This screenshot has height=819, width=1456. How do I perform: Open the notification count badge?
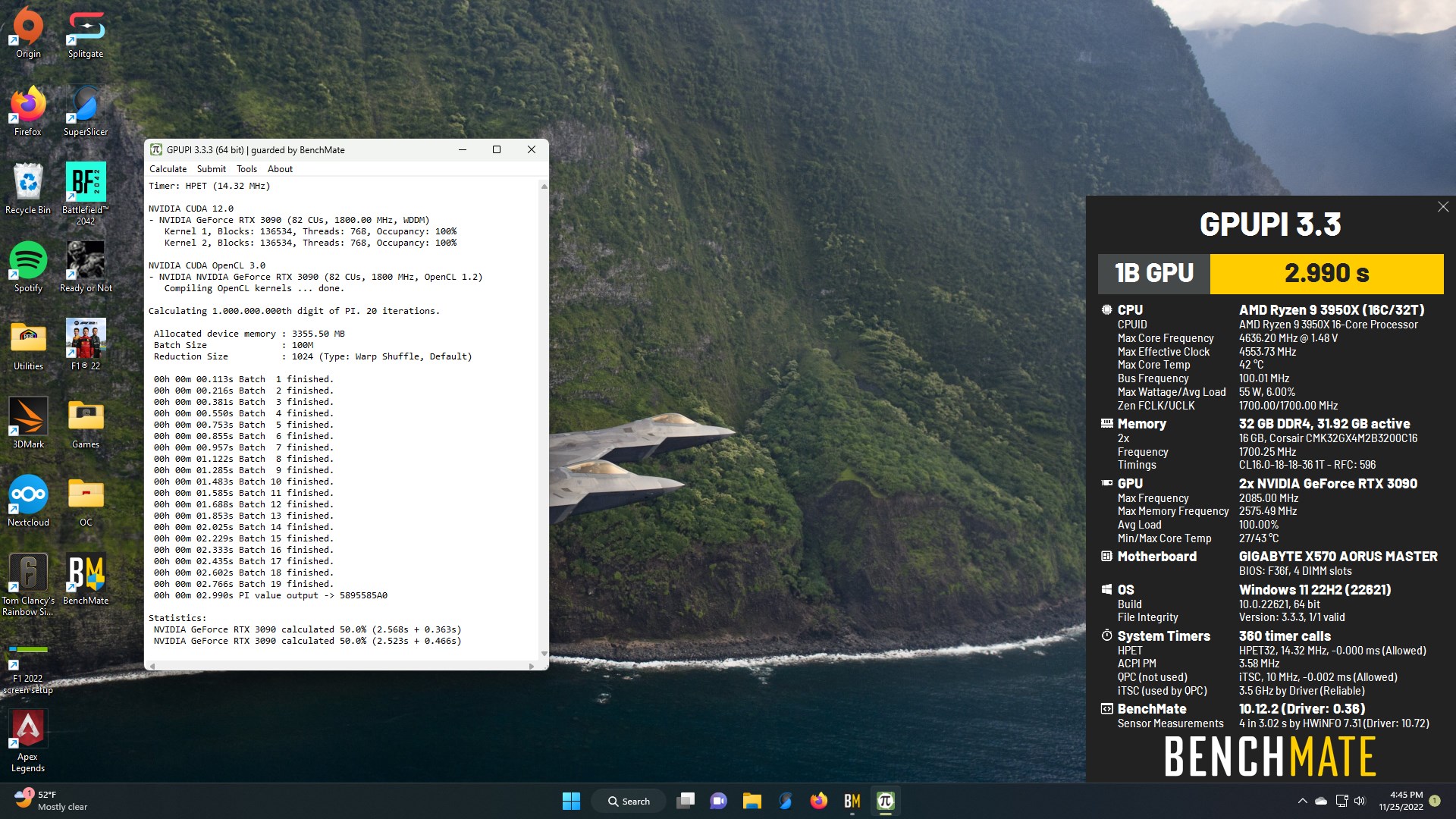[1435, 801]
